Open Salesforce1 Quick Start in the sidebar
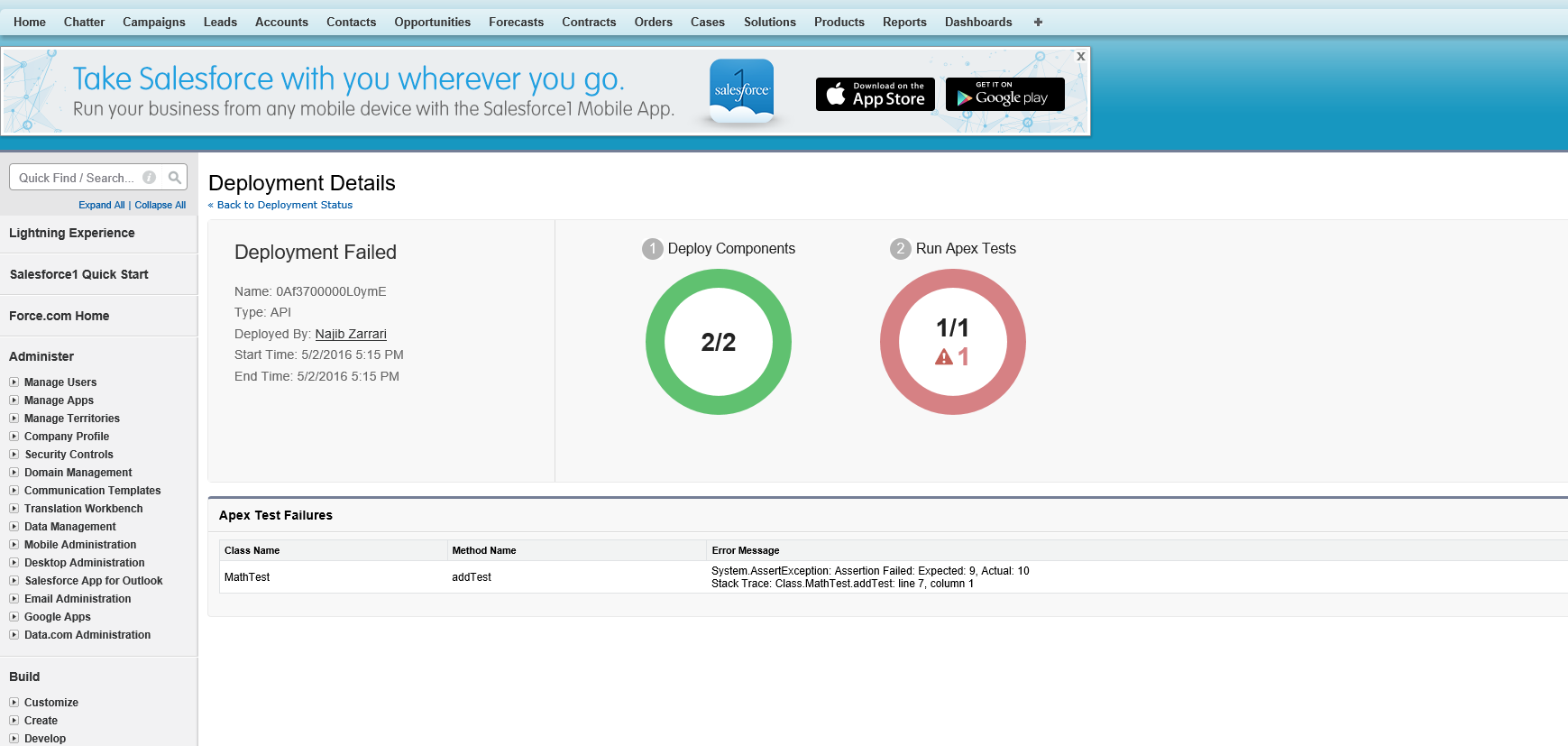 79,274
